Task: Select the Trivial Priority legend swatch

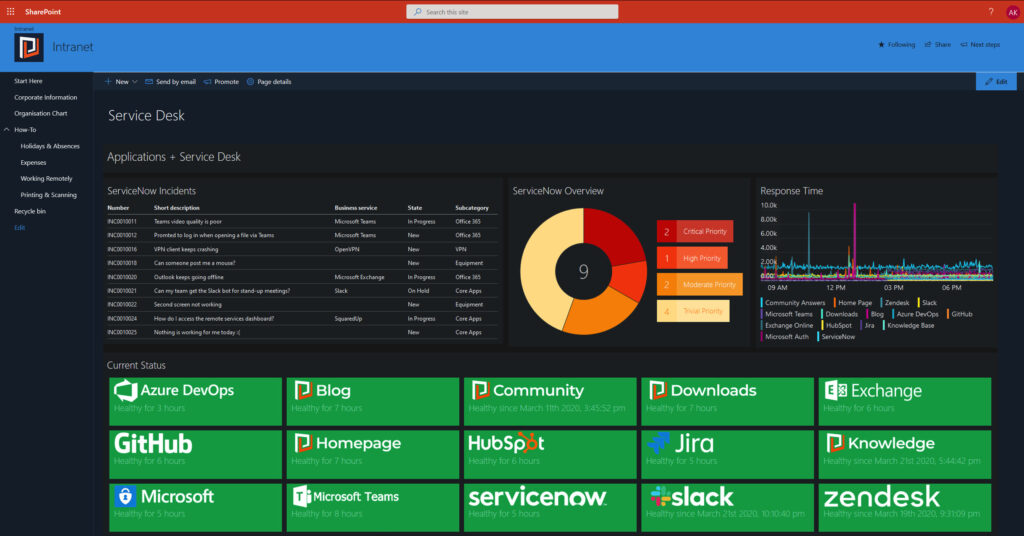Action: point(693,311)
